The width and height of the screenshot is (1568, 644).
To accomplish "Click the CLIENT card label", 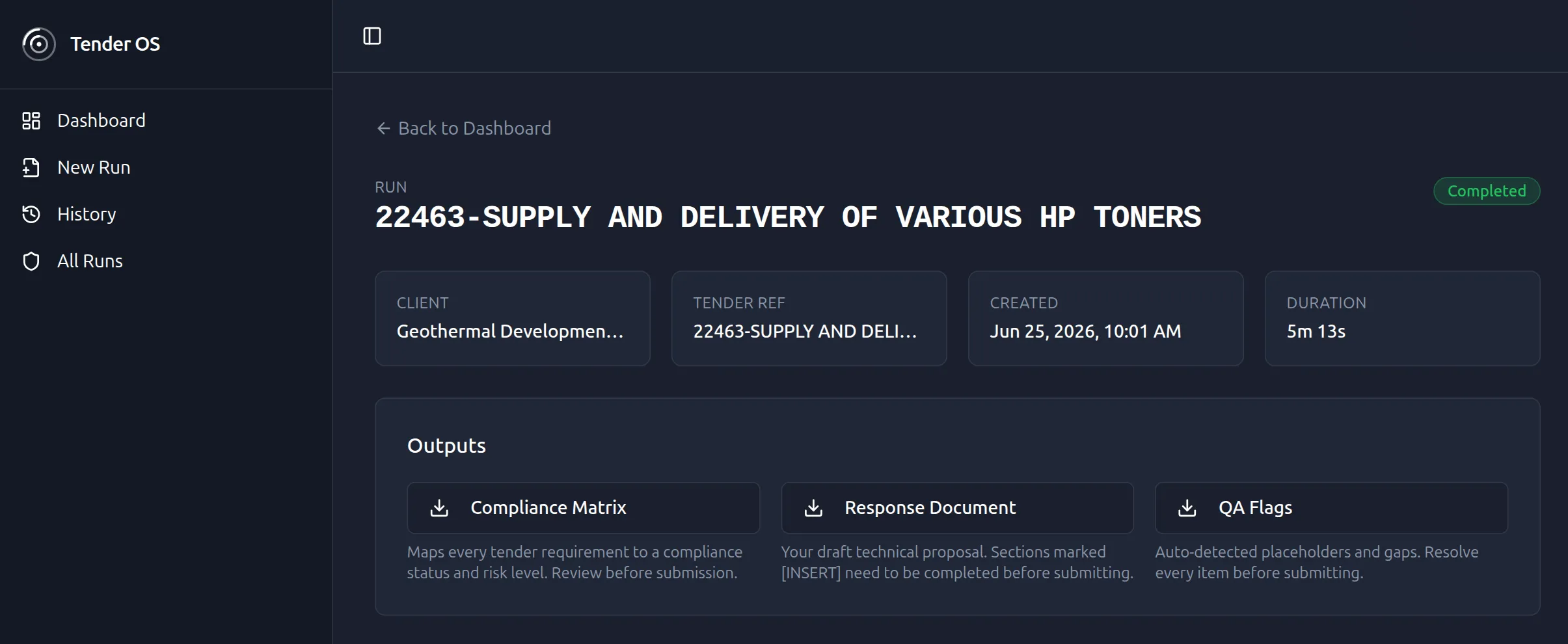I will click(423, 303).
